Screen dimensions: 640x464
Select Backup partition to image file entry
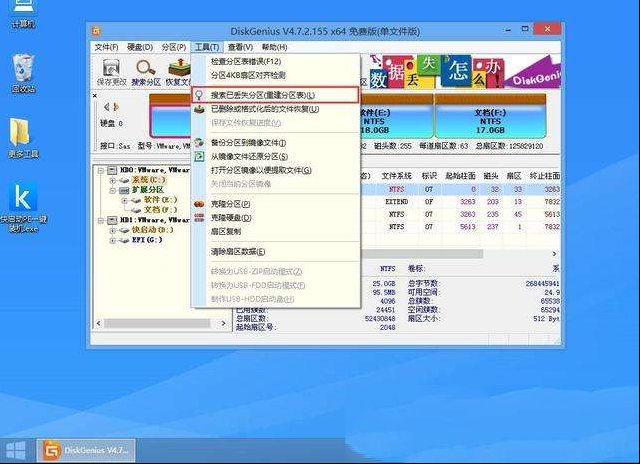click(x=276, y=143)
